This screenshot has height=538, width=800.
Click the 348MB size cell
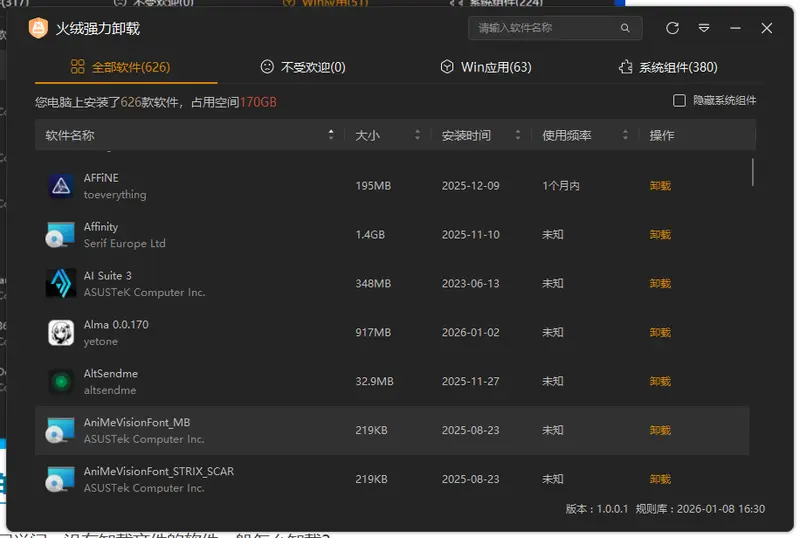pyautogui.click(x=373, y=283)
